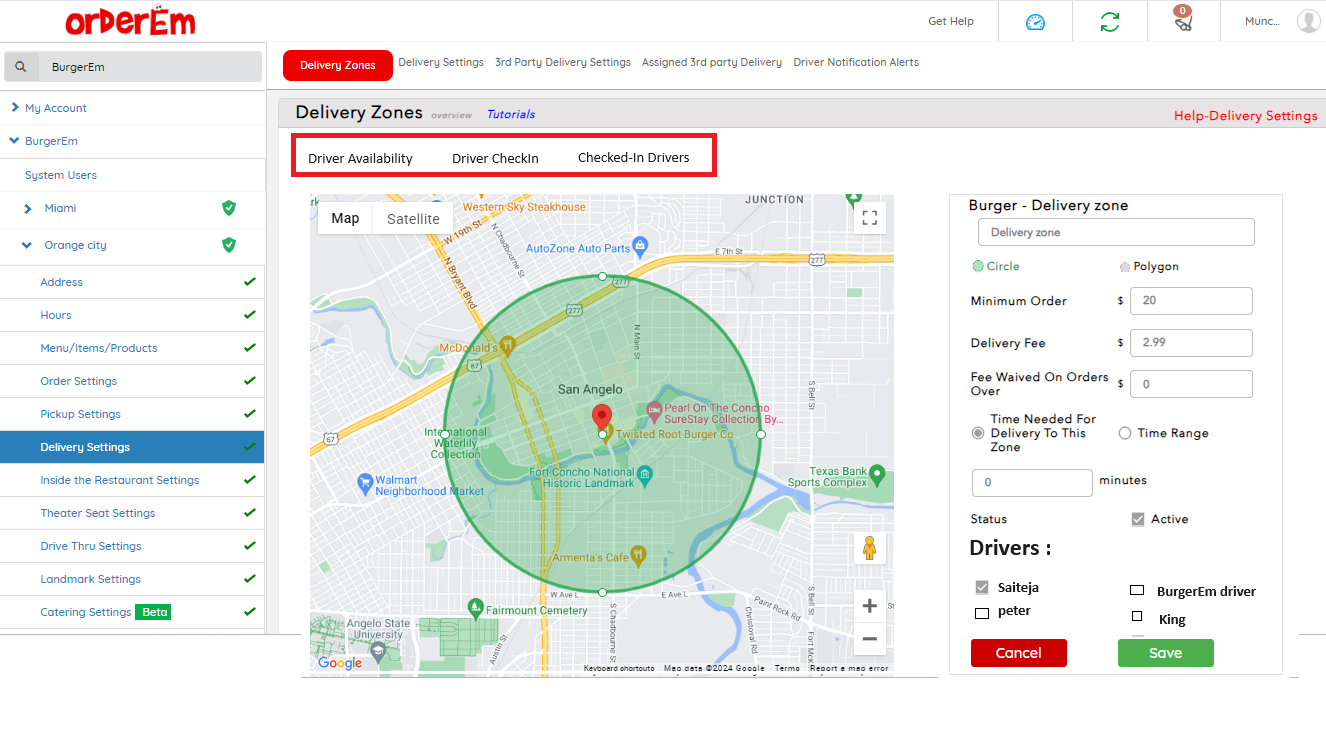Zoom out on the map
Screen dimensions: 1326x744
click(x=869, y=638)
